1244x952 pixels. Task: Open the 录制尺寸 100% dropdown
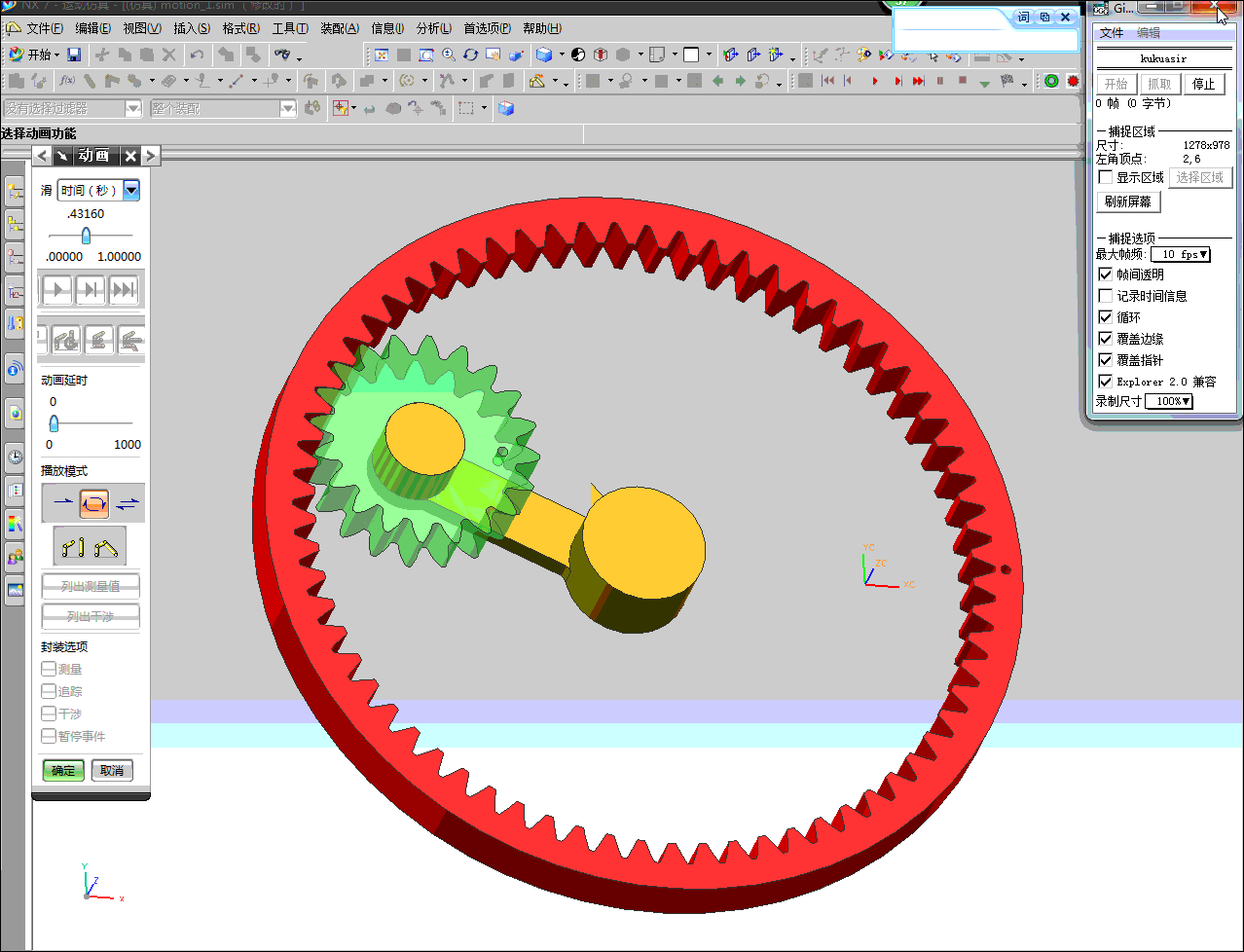click(x=1169, y=401)
